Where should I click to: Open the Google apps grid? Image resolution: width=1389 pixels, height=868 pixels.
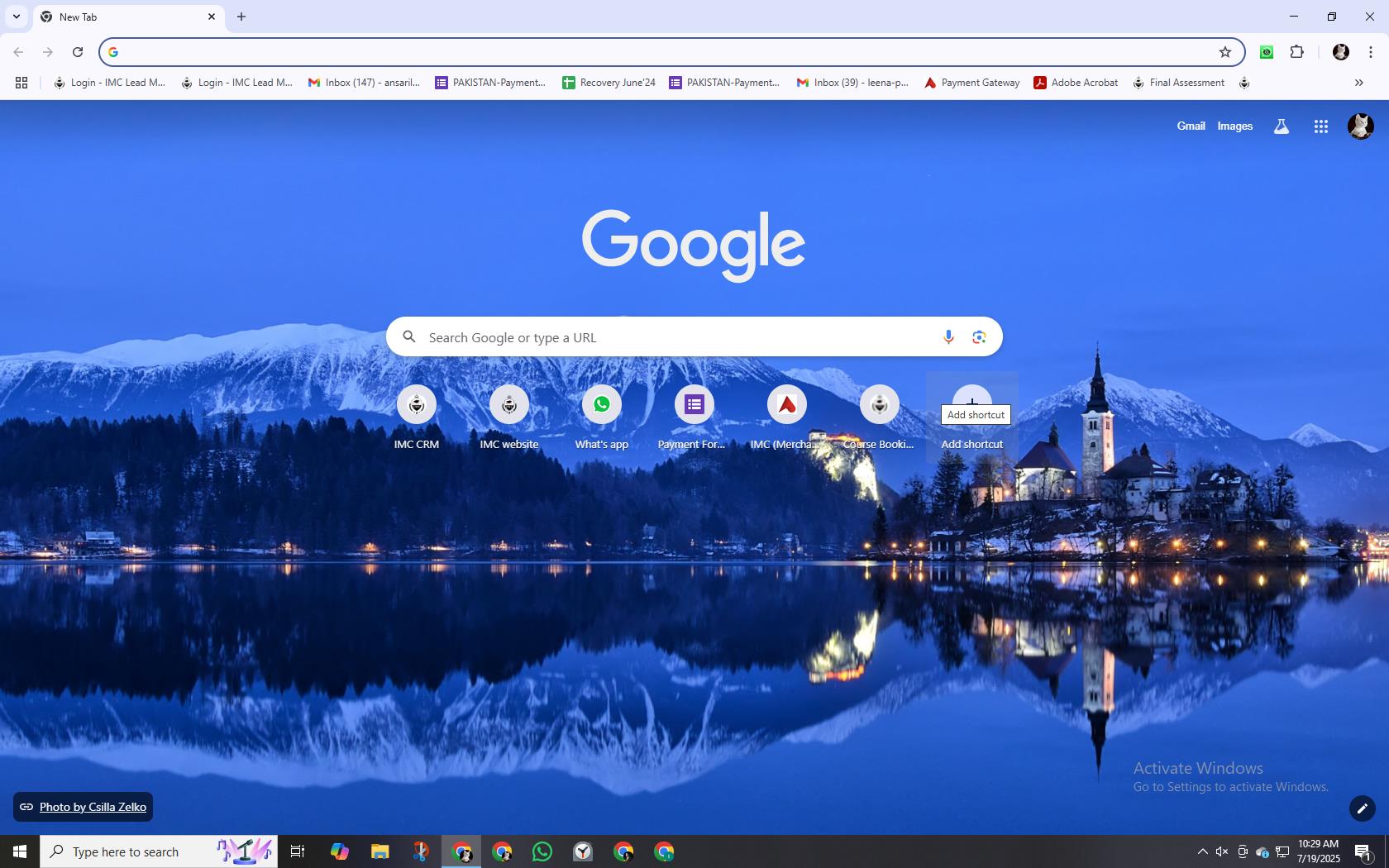click(x=1321, y=126)
